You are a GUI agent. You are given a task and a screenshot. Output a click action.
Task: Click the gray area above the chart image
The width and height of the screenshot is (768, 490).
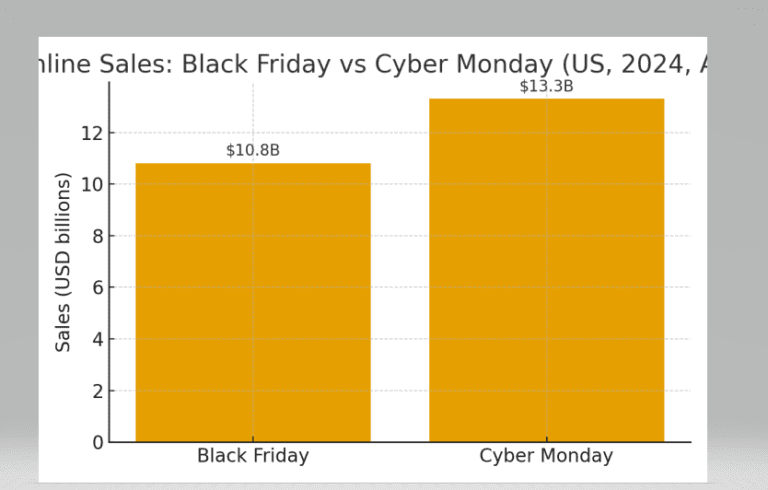point(384,18)
